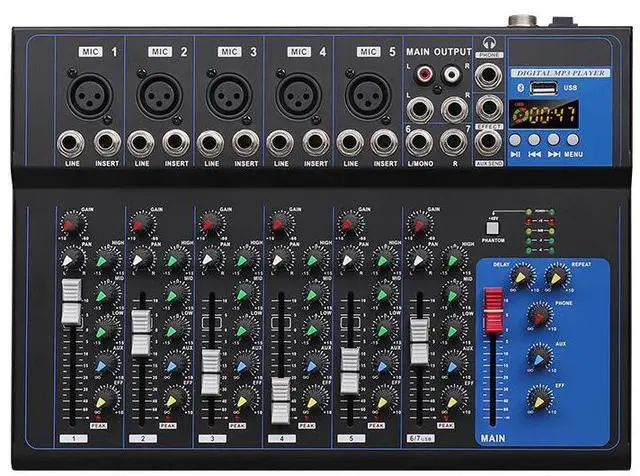Screen dimensions: 640x476
Task: Click the yellow master EFF knob
Action: pyautogui.click(x=540, y=399)
